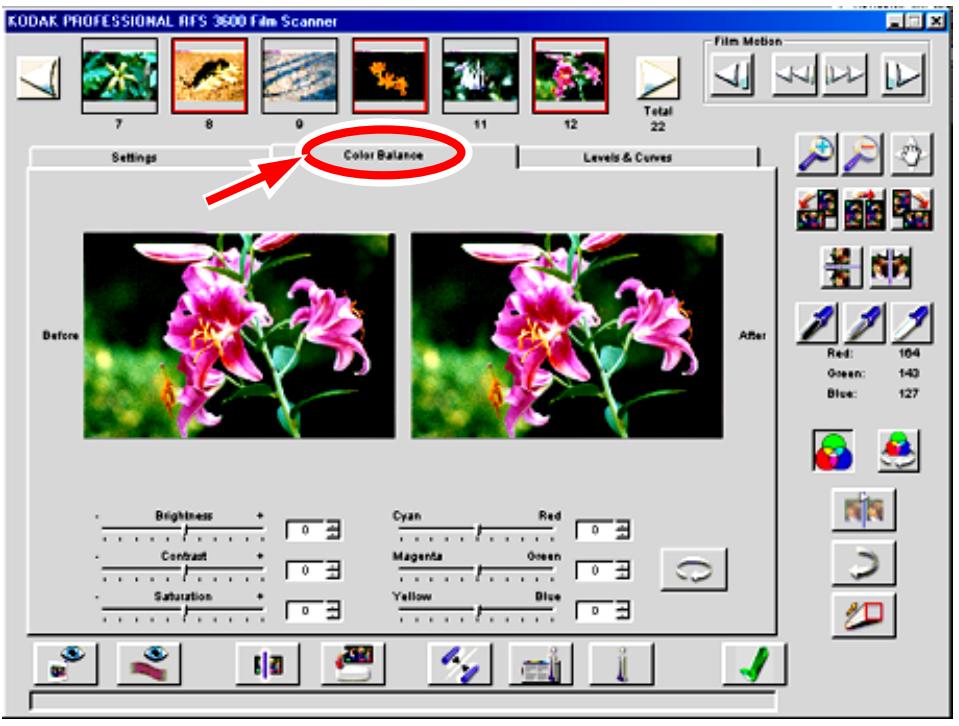Select thumbnail frame 12
This screenshot has width=959, height=726.
(x=570, y=76)
